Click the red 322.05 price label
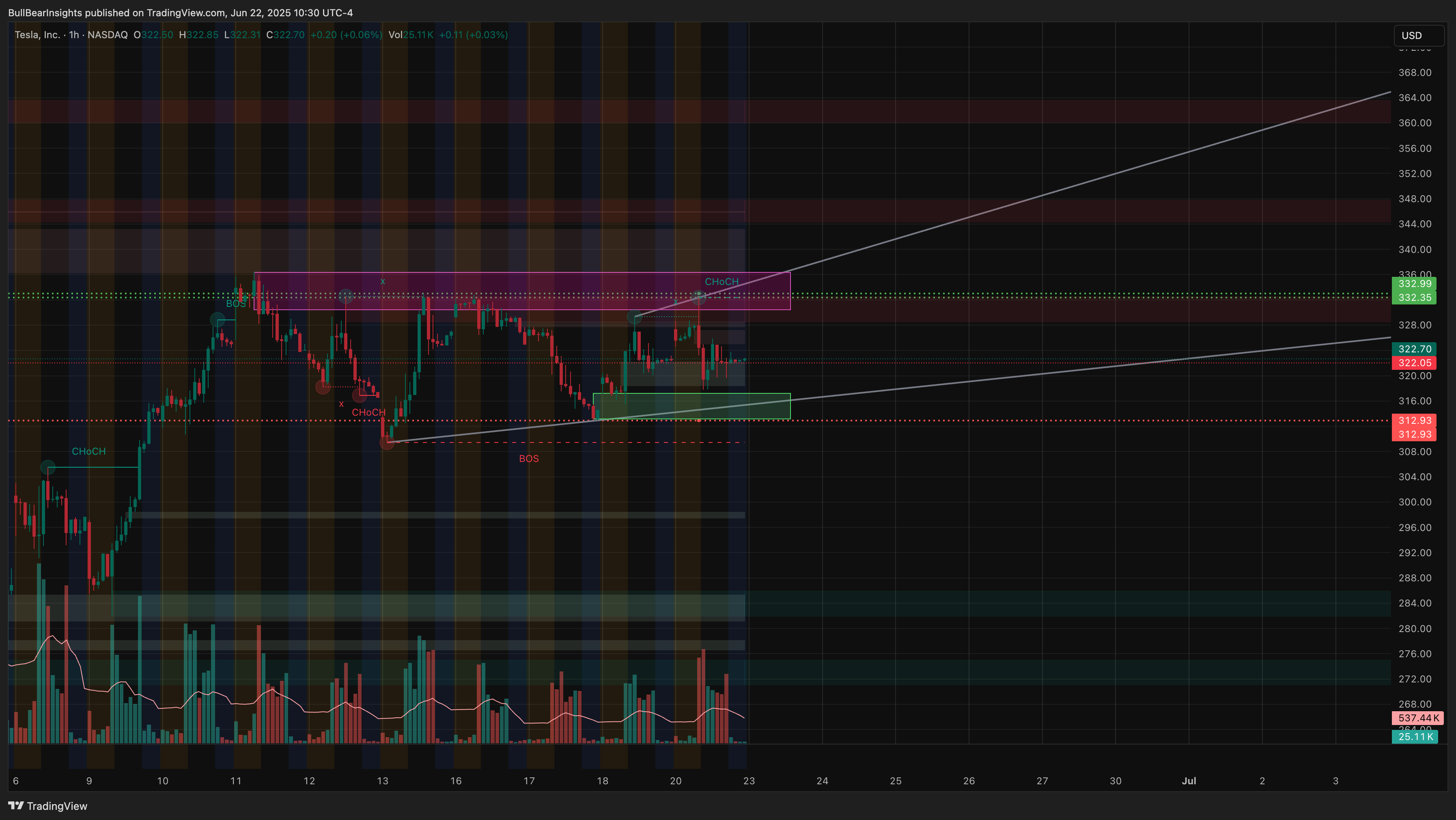The height and width of the screenshot is (820, 1456). (1414, 363)
